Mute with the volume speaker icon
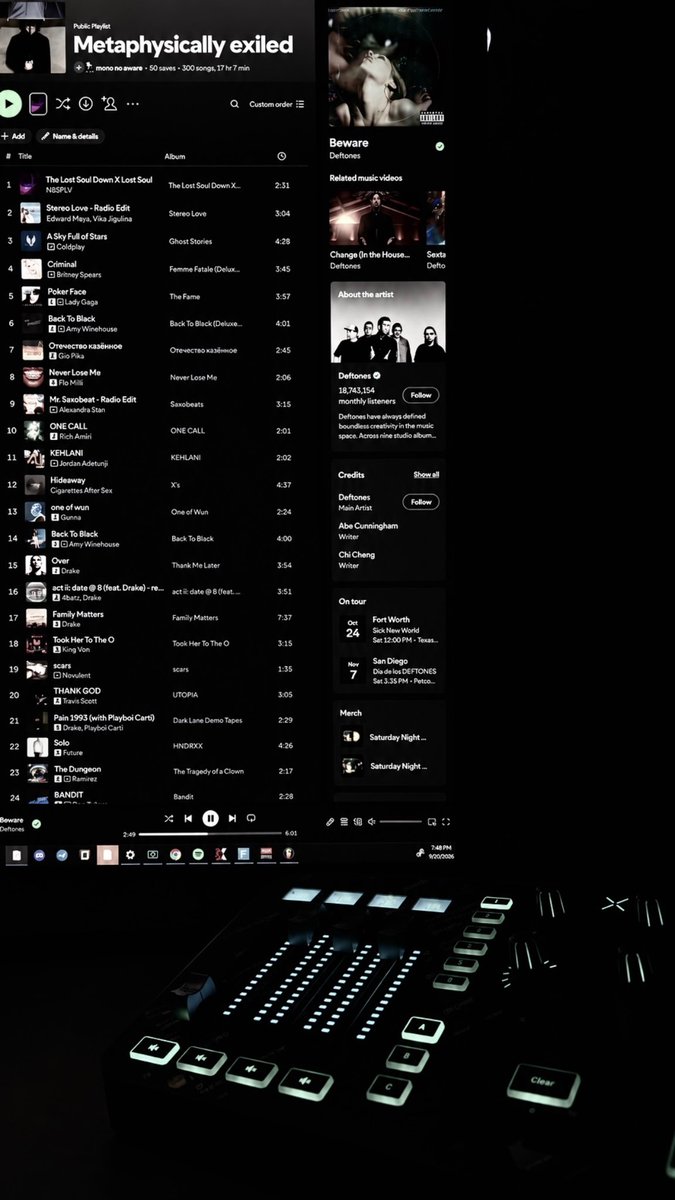The image size is (675, 1200). click(x=371, y=822)
